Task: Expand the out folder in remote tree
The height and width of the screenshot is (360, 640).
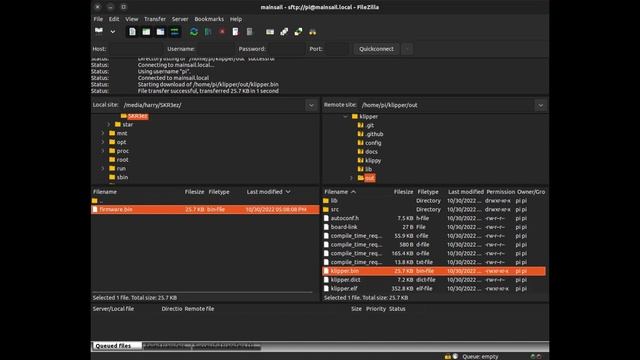Action: coord(351,178)
